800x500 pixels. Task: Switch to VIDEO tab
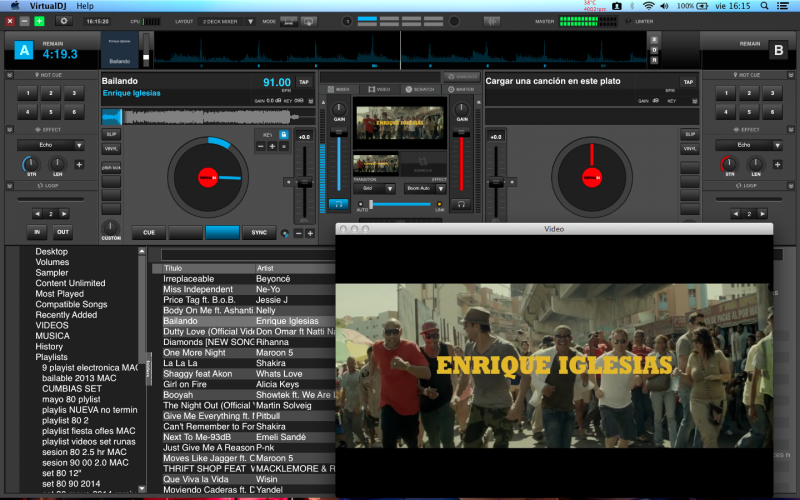click(x=379, y=89)
